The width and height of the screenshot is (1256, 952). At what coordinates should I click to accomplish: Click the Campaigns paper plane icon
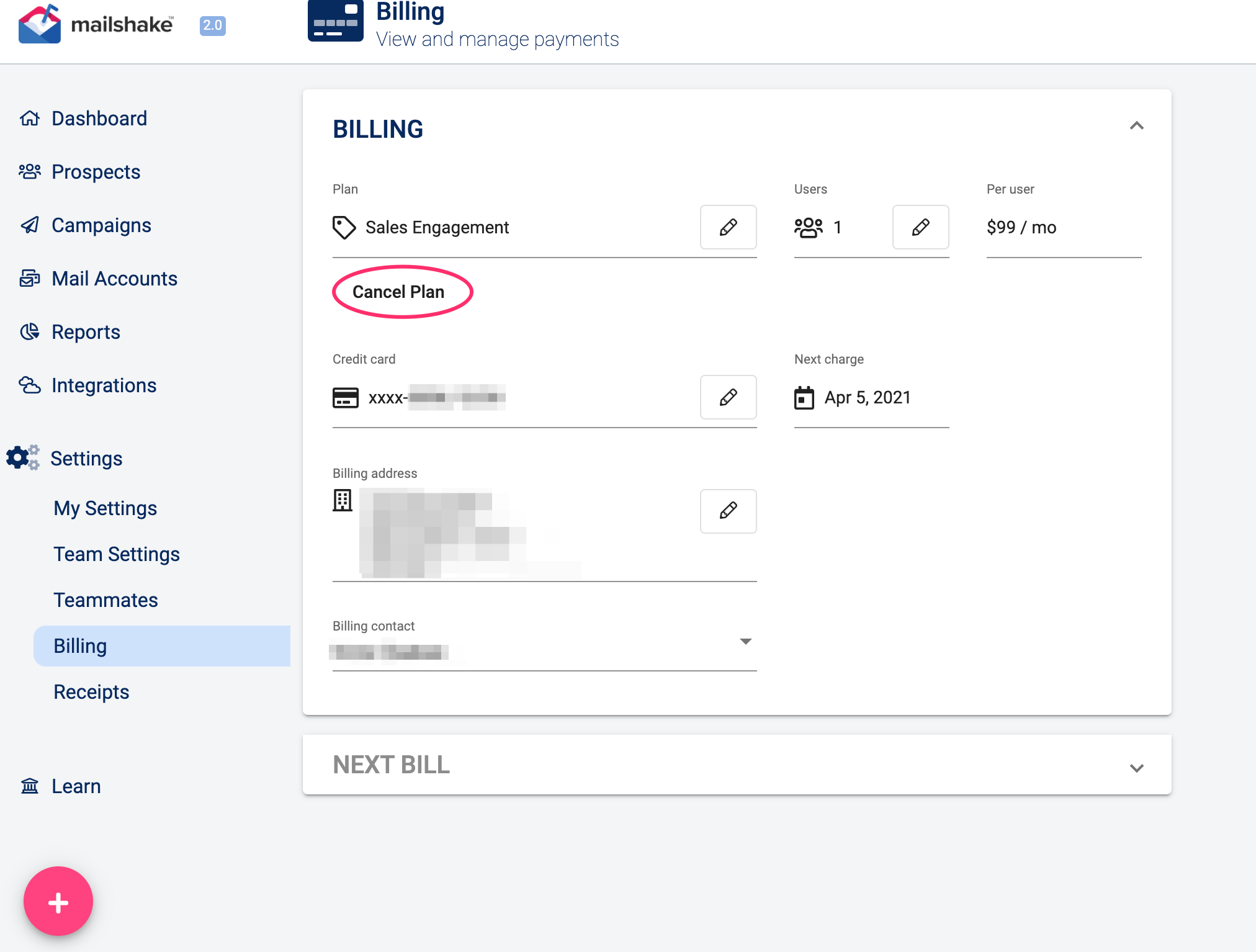30,225
